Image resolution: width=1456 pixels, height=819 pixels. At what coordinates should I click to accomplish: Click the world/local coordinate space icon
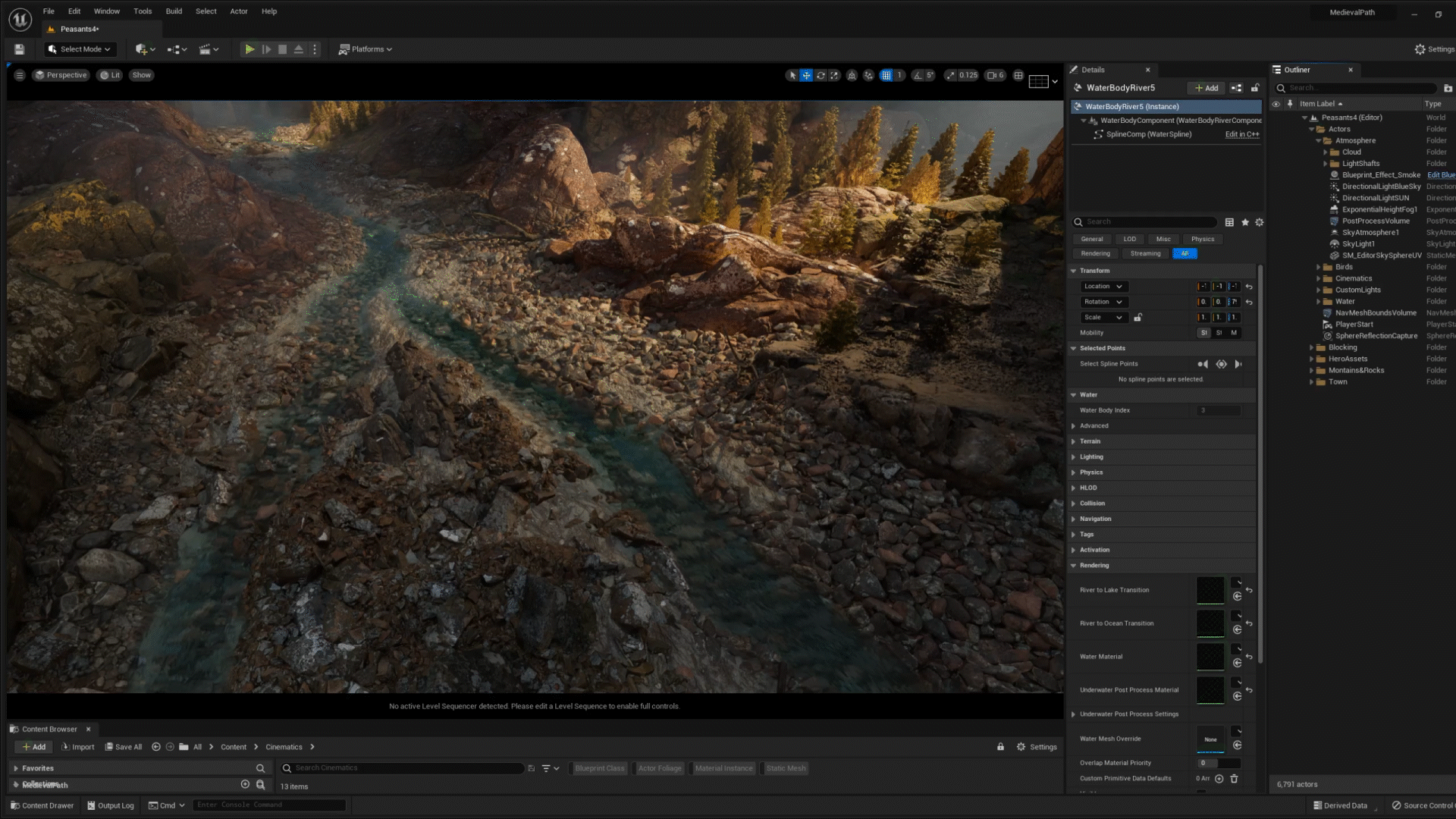tap(852, 75)
